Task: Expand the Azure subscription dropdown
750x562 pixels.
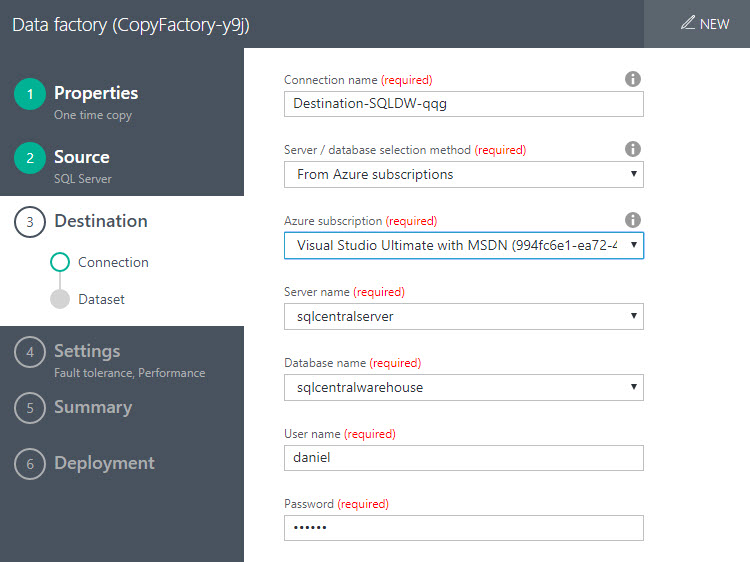Action: (x=463, y=245)
